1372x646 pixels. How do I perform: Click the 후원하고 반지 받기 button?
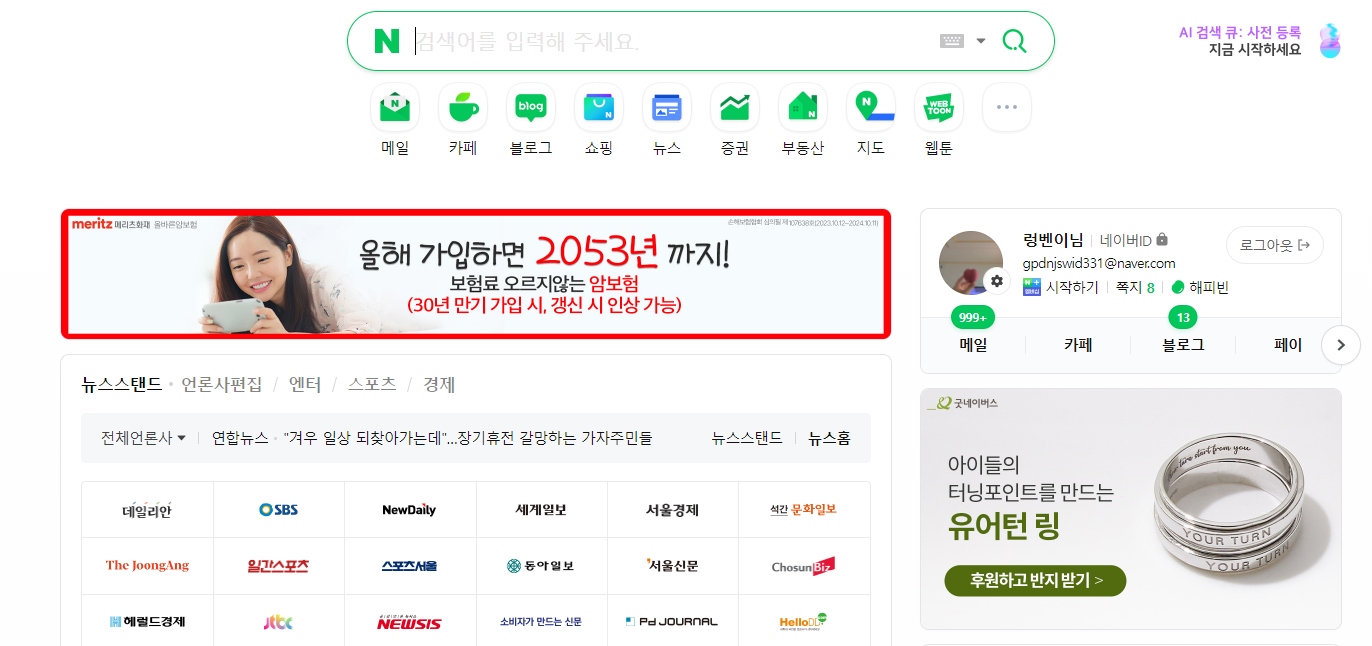pyautogui.click(x=1035, y=580)
